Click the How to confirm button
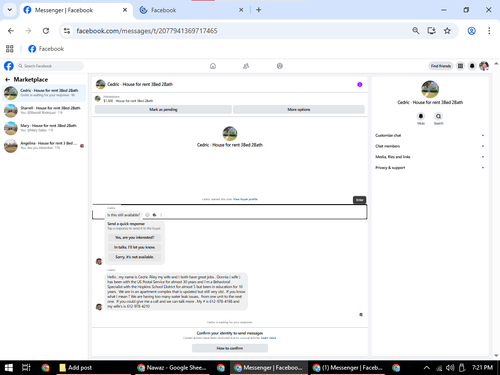 pyautogui.click(x=230, y=348)
